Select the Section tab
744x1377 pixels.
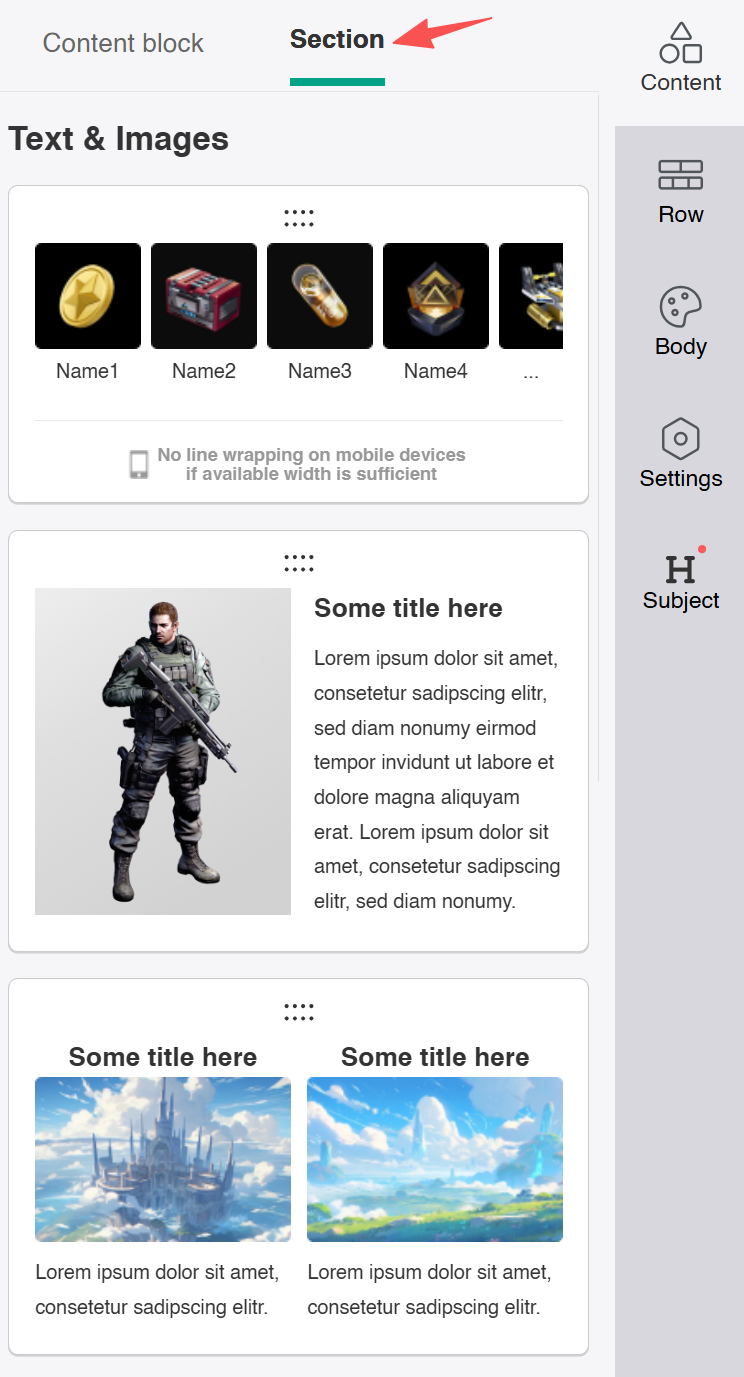337,39
